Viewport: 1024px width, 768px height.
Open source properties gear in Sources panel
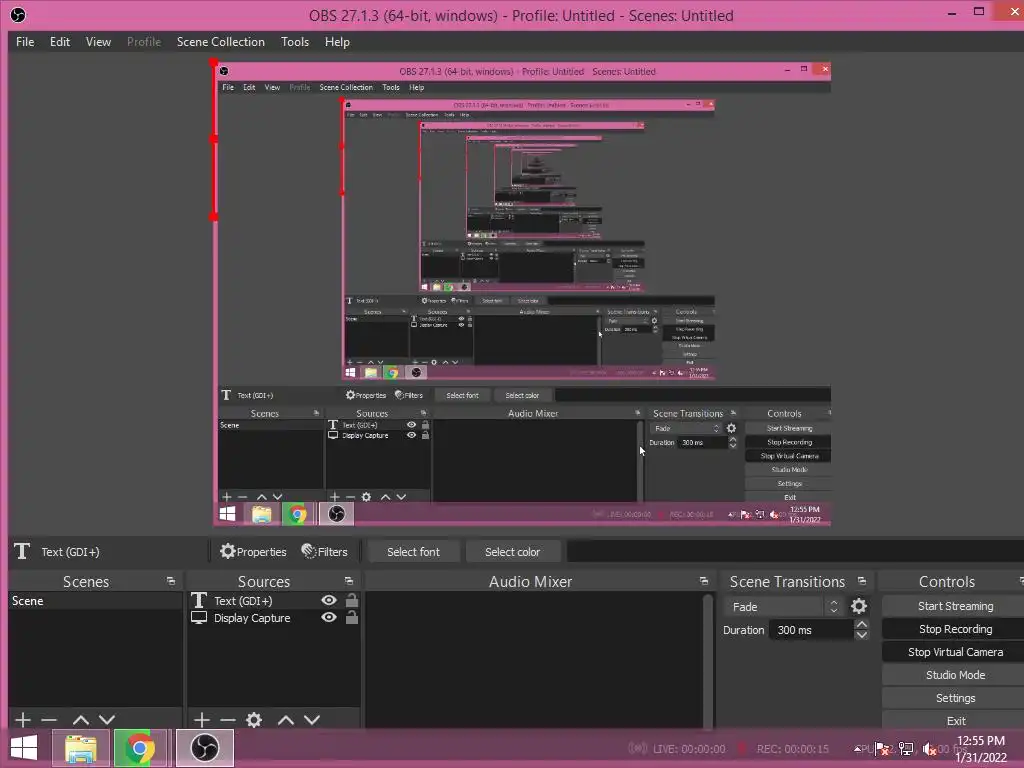[254, 720]
